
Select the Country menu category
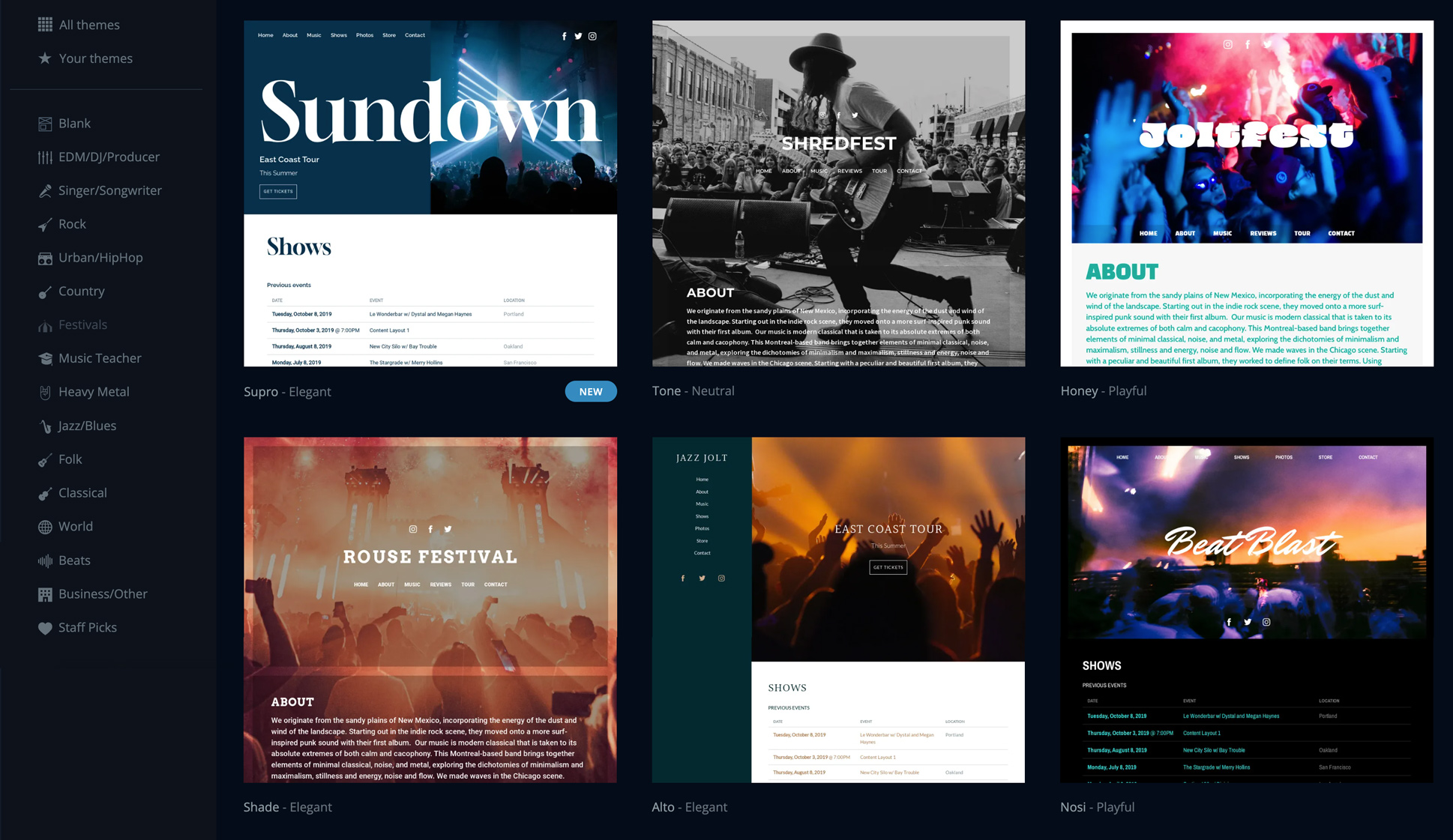(82, 291)
